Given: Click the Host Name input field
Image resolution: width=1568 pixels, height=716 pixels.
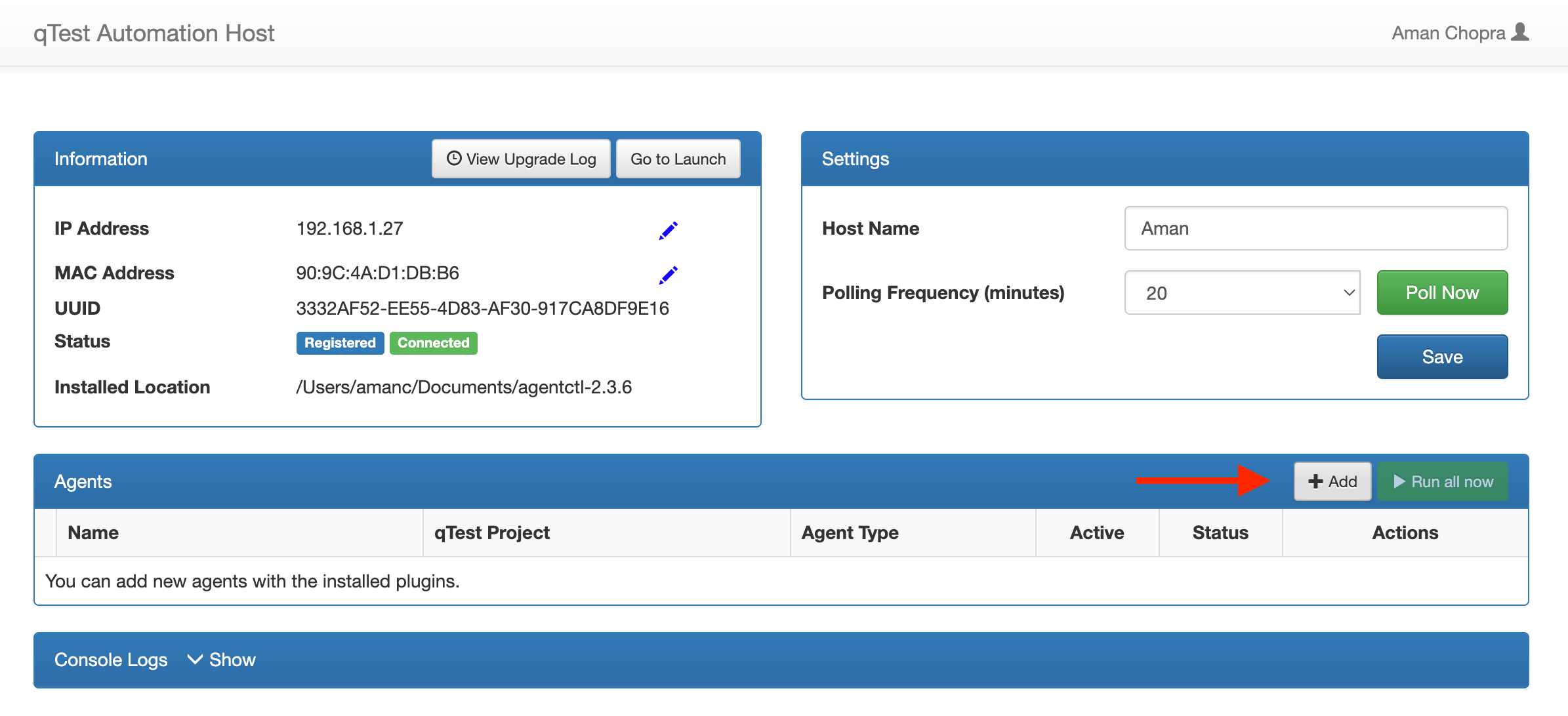Looking at the screenshot, I should pos(1315,228).
